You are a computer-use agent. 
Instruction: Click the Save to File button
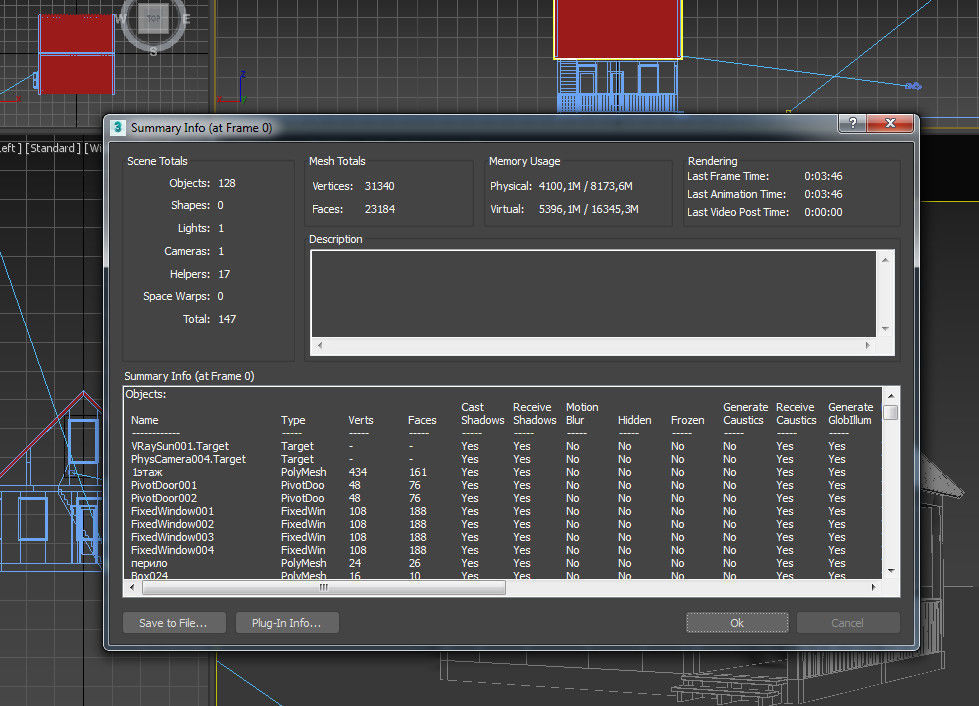[x=174, y=622]
